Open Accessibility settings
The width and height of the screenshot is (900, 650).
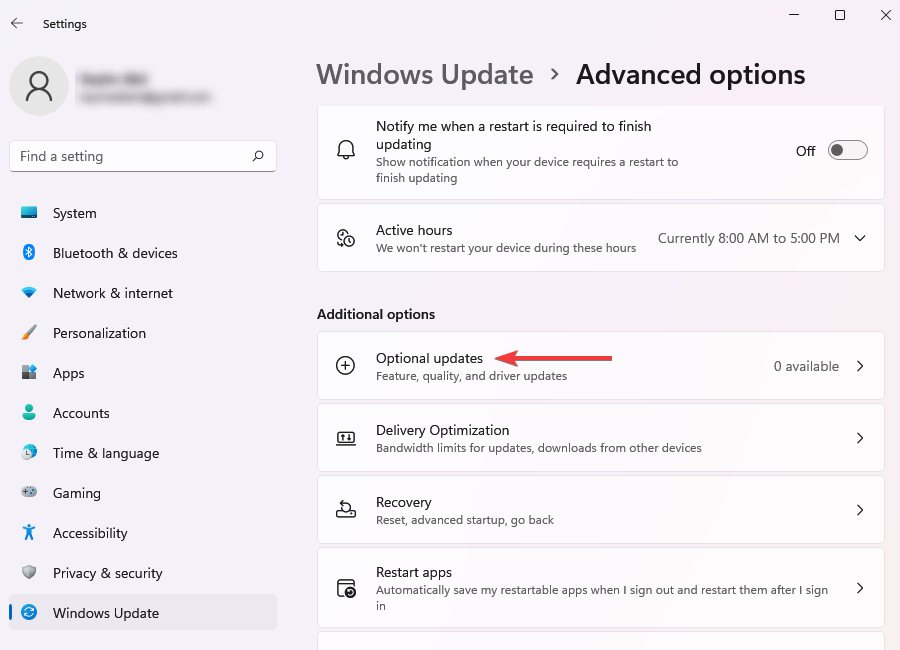143,533
